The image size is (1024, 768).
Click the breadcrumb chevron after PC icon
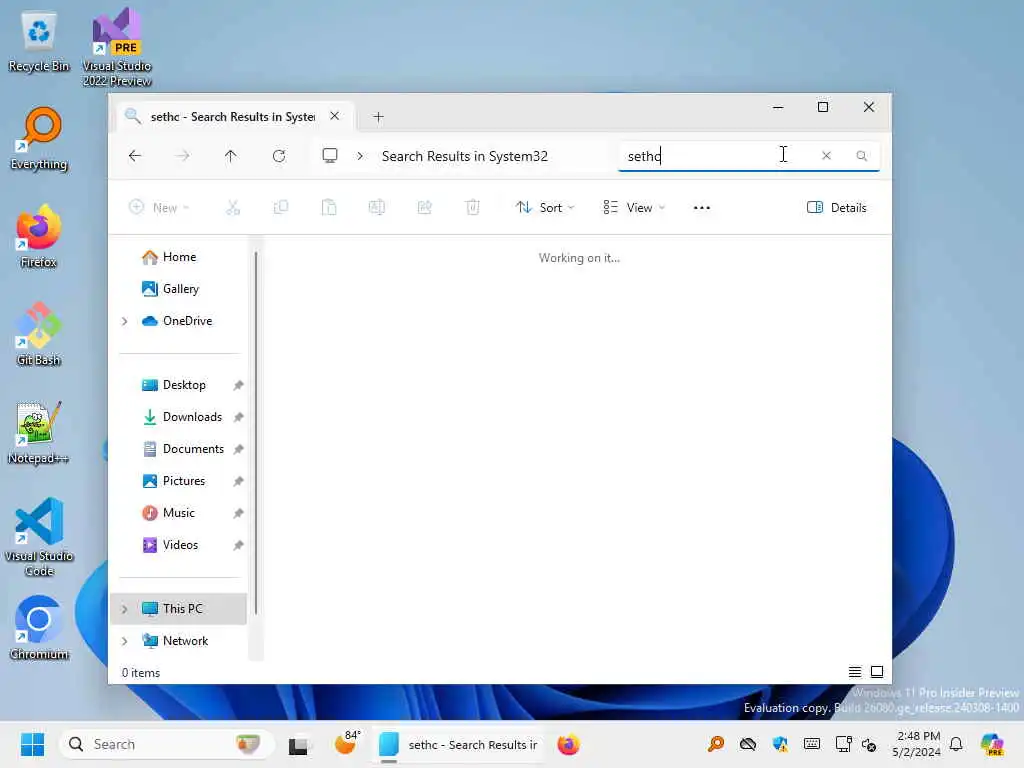(360, 156)
